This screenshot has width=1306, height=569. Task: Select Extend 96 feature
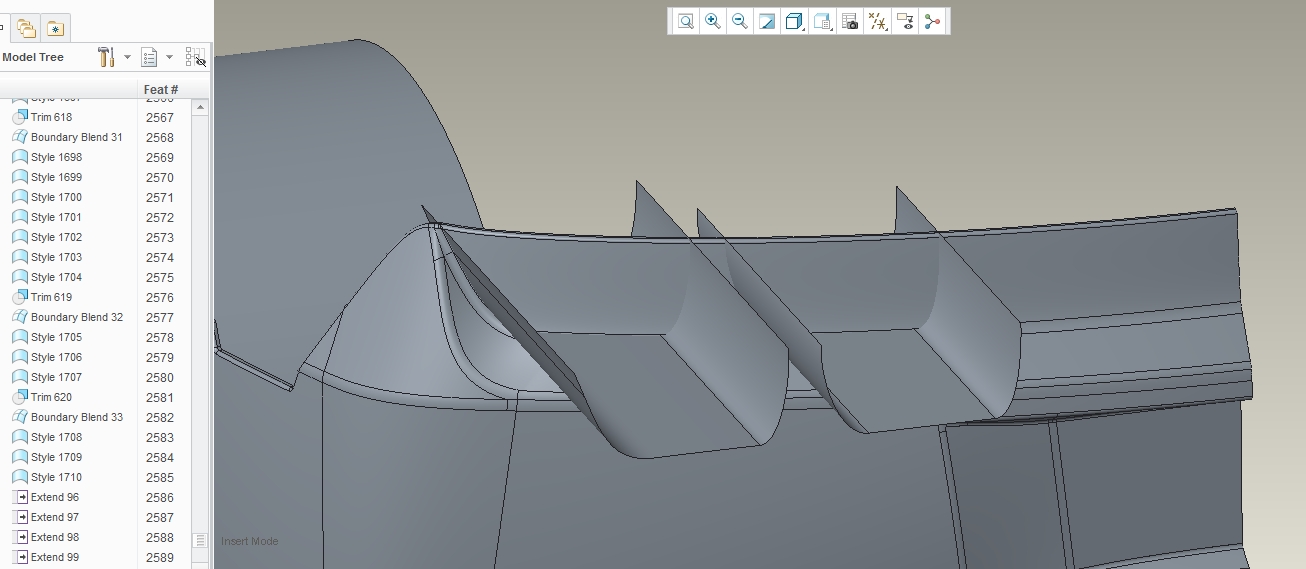click(55, 497)
